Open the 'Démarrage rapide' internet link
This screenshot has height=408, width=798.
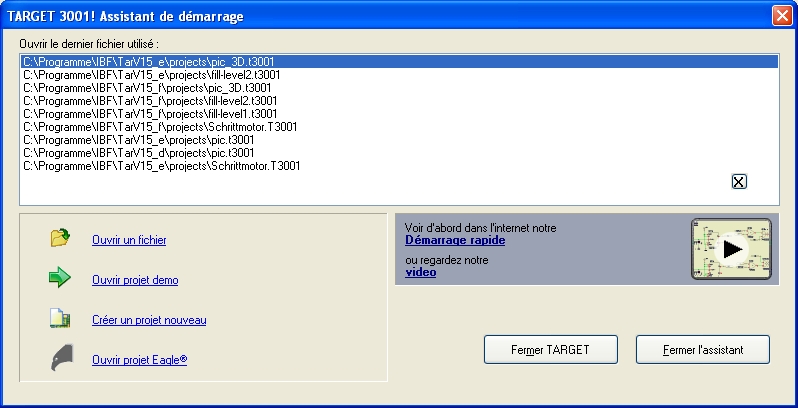pyautogui.click(x=455, y=240)
